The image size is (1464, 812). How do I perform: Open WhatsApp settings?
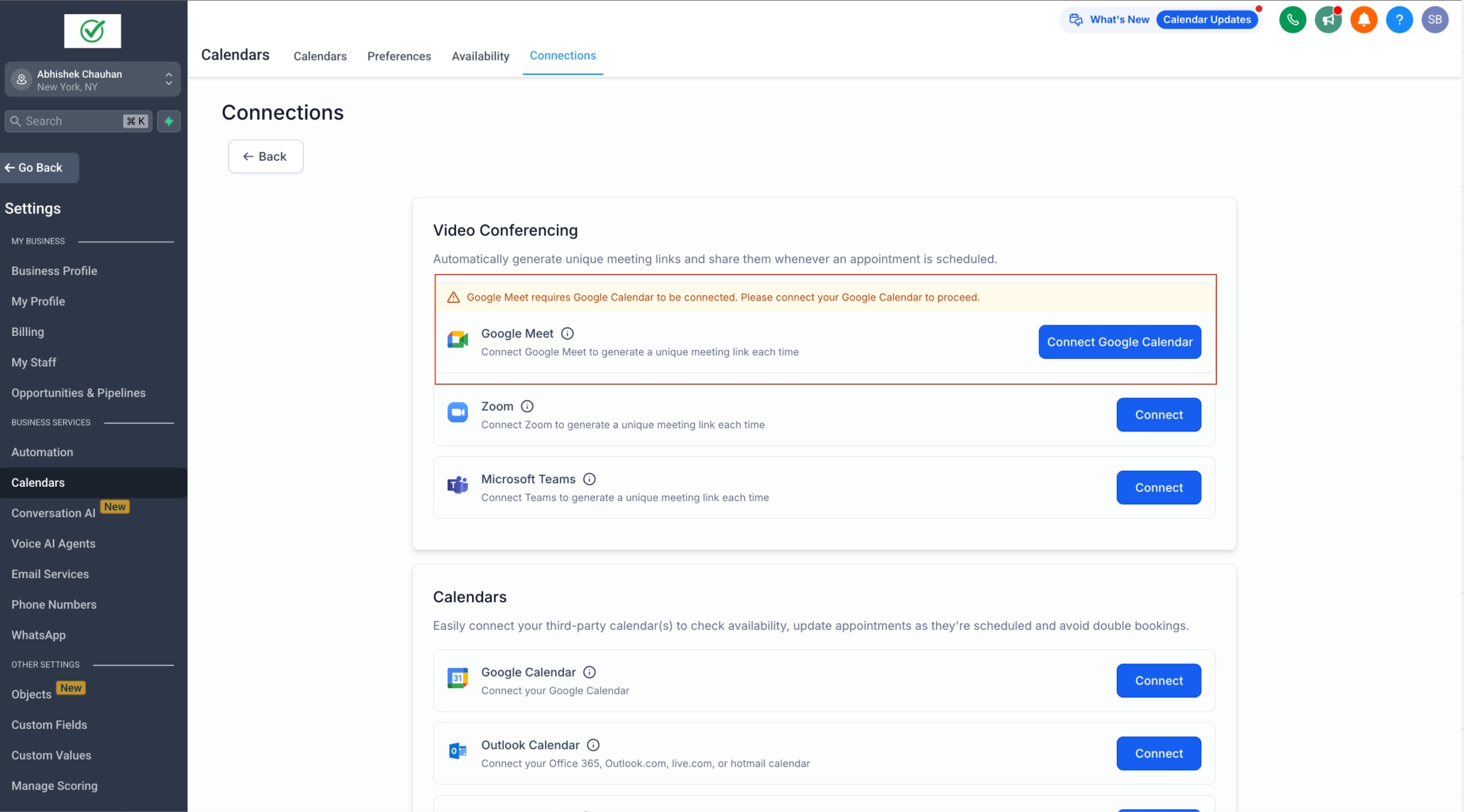point(38,636)
